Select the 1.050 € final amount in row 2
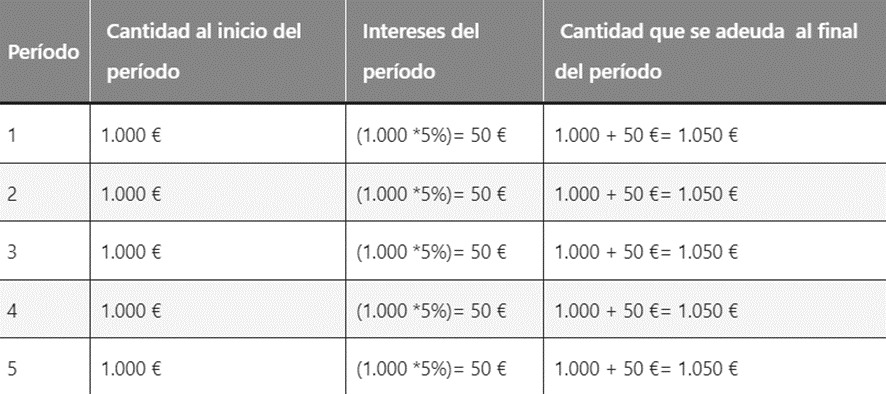Image resolution: width=886 pixels, height=394 pixels. click(707, 194)
